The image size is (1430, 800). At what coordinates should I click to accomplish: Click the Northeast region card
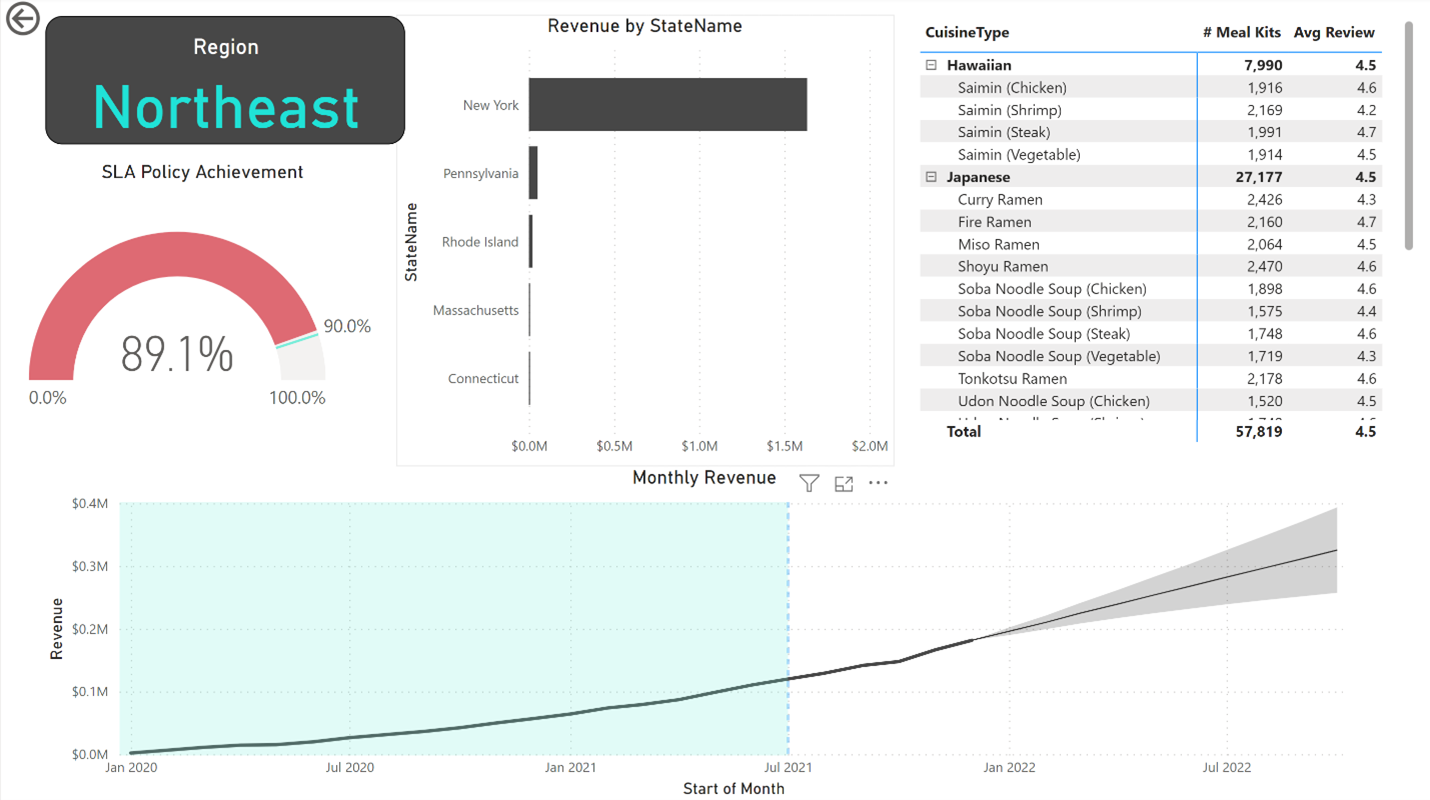tap(225, 81)
